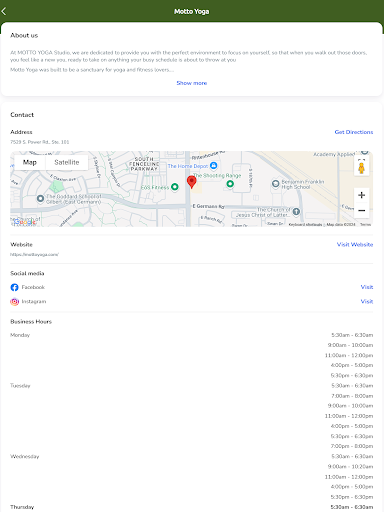
Task: Click the website URL text
Action: click(x=34, y=254)
